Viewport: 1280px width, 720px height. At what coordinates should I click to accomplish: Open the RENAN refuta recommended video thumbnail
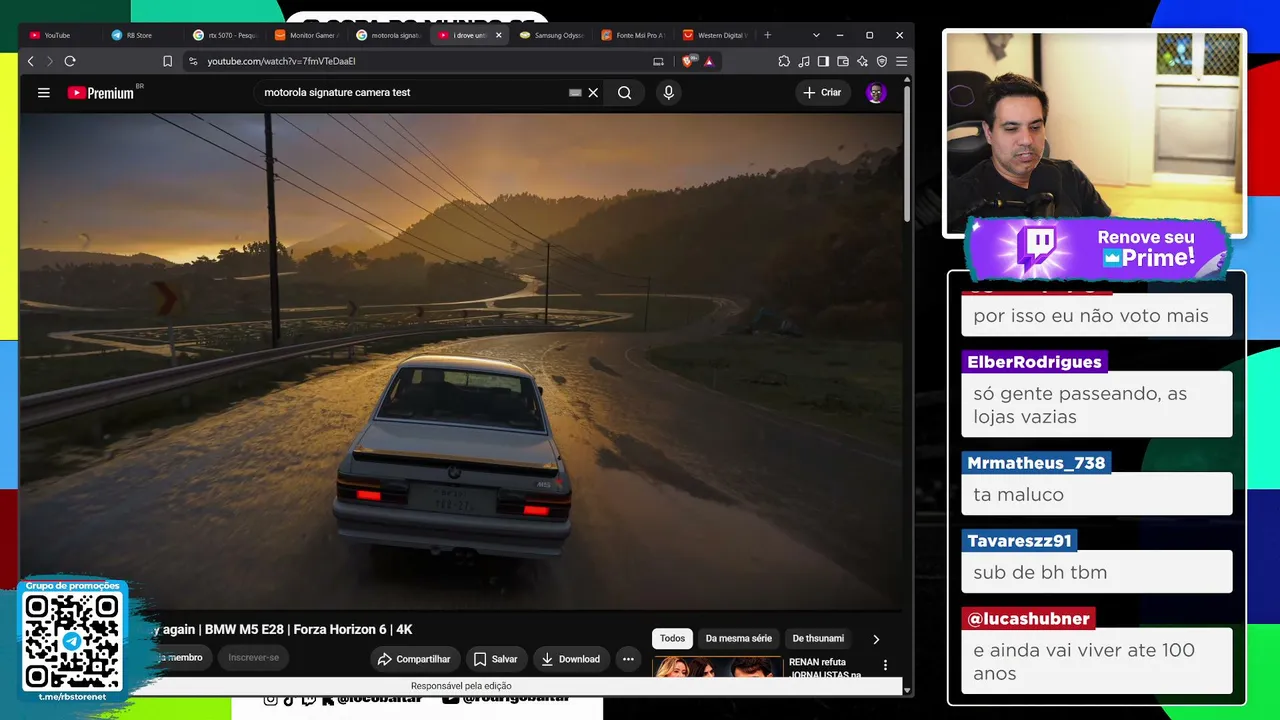[717, 668]
